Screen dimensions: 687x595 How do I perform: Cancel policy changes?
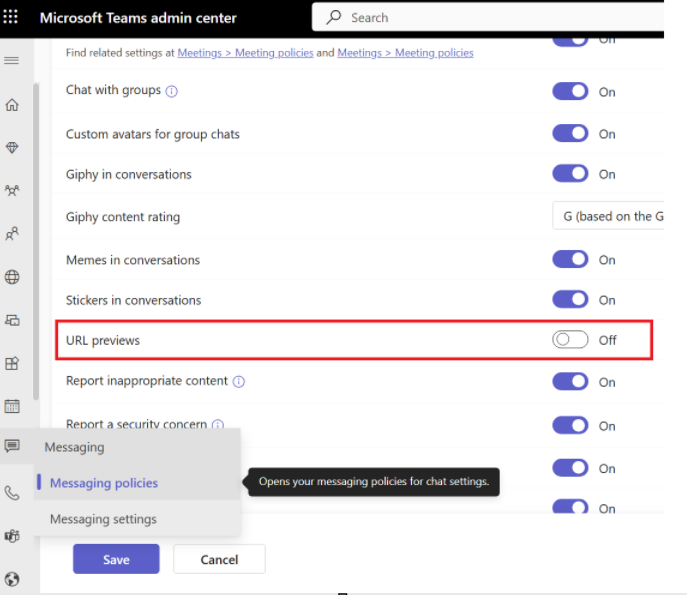[219, 559]
